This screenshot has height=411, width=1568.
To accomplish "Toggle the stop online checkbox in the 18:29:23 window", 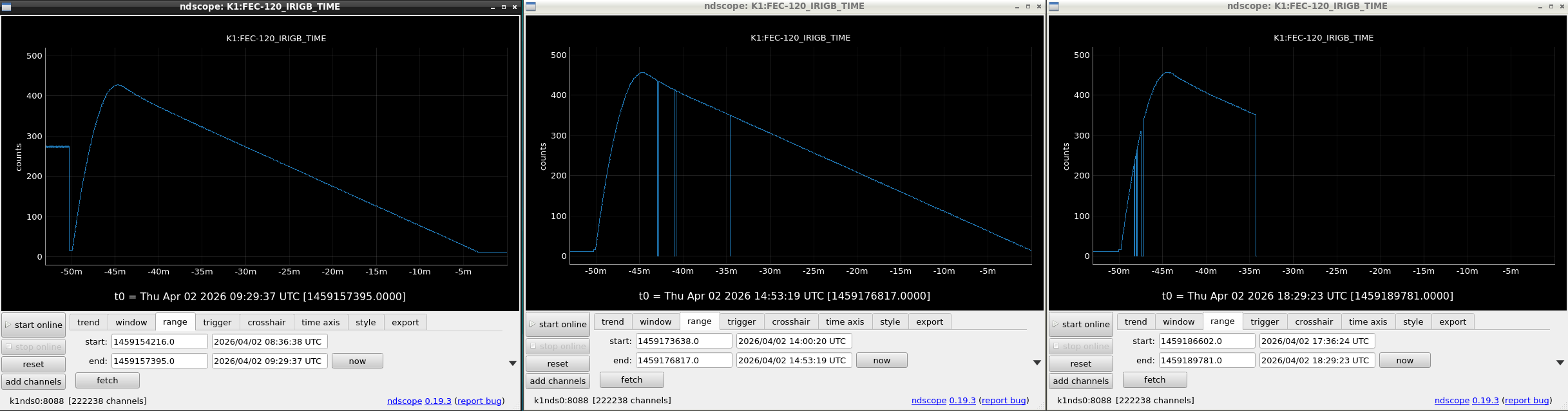I will (x=1056, y=346).
